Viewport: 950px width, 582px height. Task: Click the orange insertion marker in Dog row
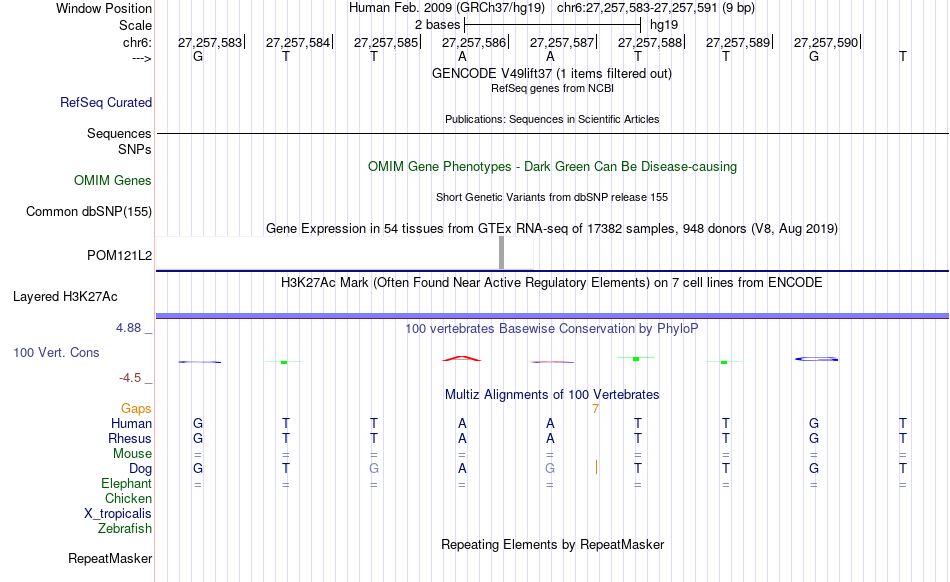click(596, 467)
